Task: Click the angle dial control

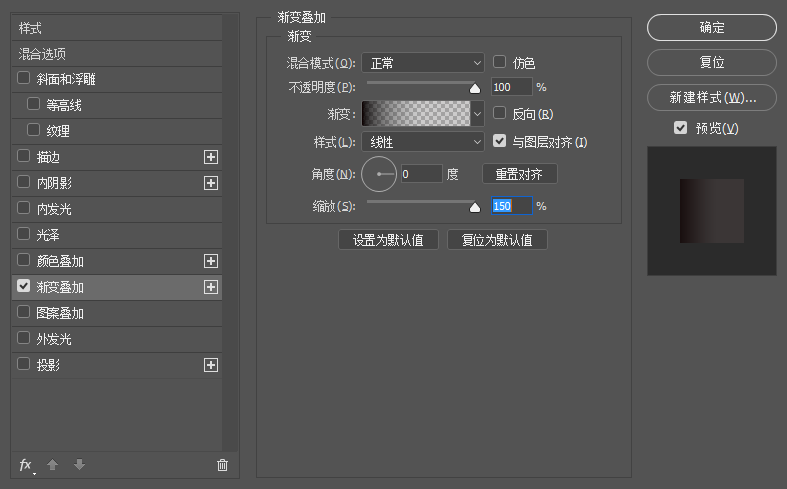Action: click(x=379, y=174)
